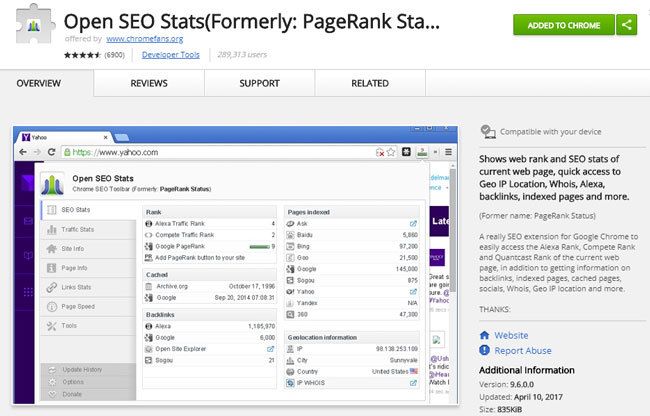This screenshot has width=650, height=416.
Task: Click the SEO Stats extension toolbar icon
Action: pyautogui.click(x=422, y=152)
